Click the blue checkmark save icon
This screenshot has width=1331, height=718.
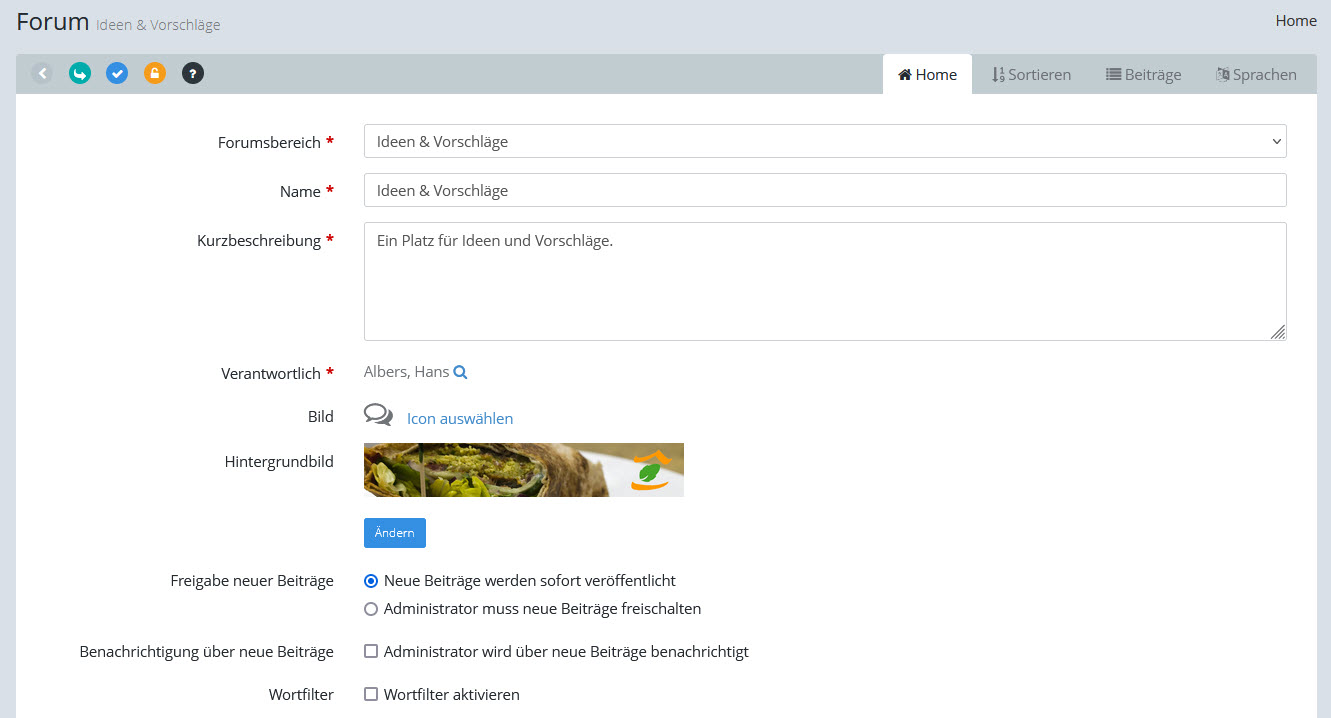(x=117, y=73)
